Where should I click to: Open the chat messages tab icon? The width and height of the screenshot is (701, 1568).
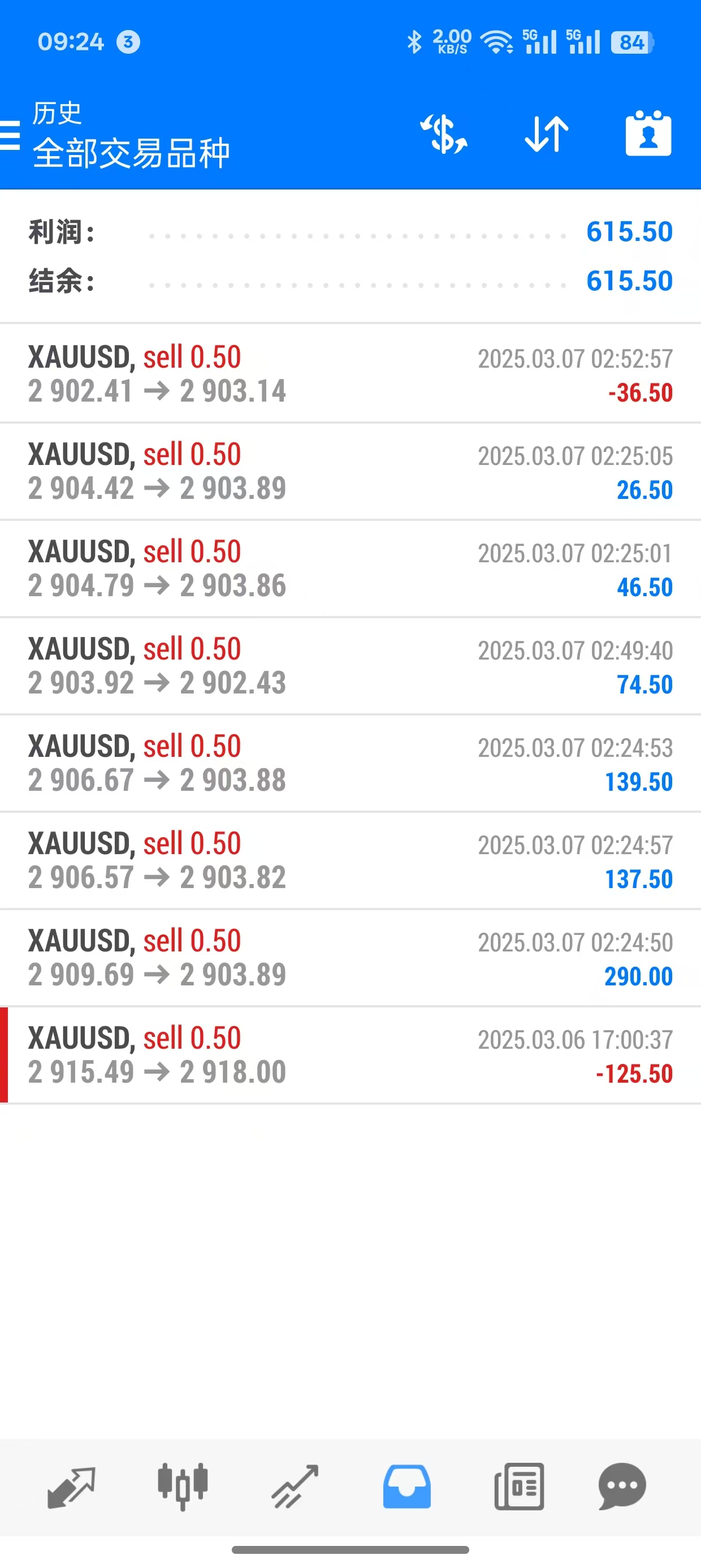[x=622, y=1487]
